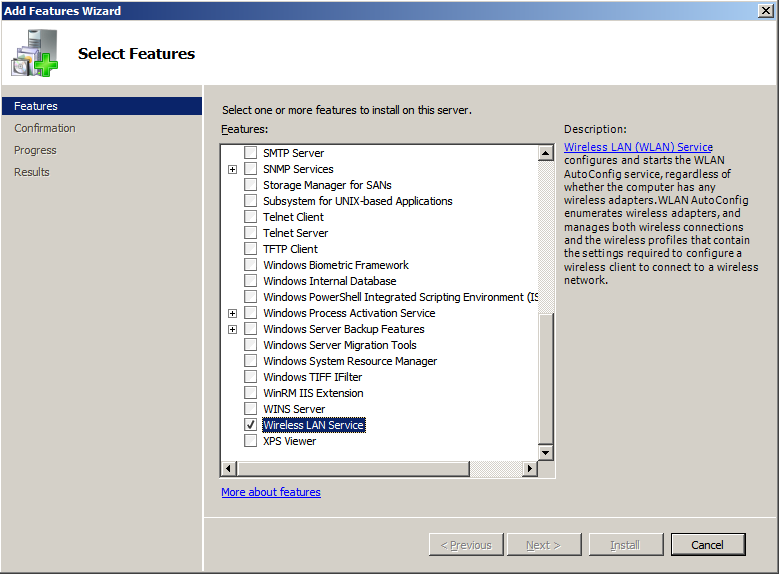Open Wireless LAN (WLAN) Service description link
This screenshot has height=574, width=779.
pyautogui.click(x=638, y=147)
